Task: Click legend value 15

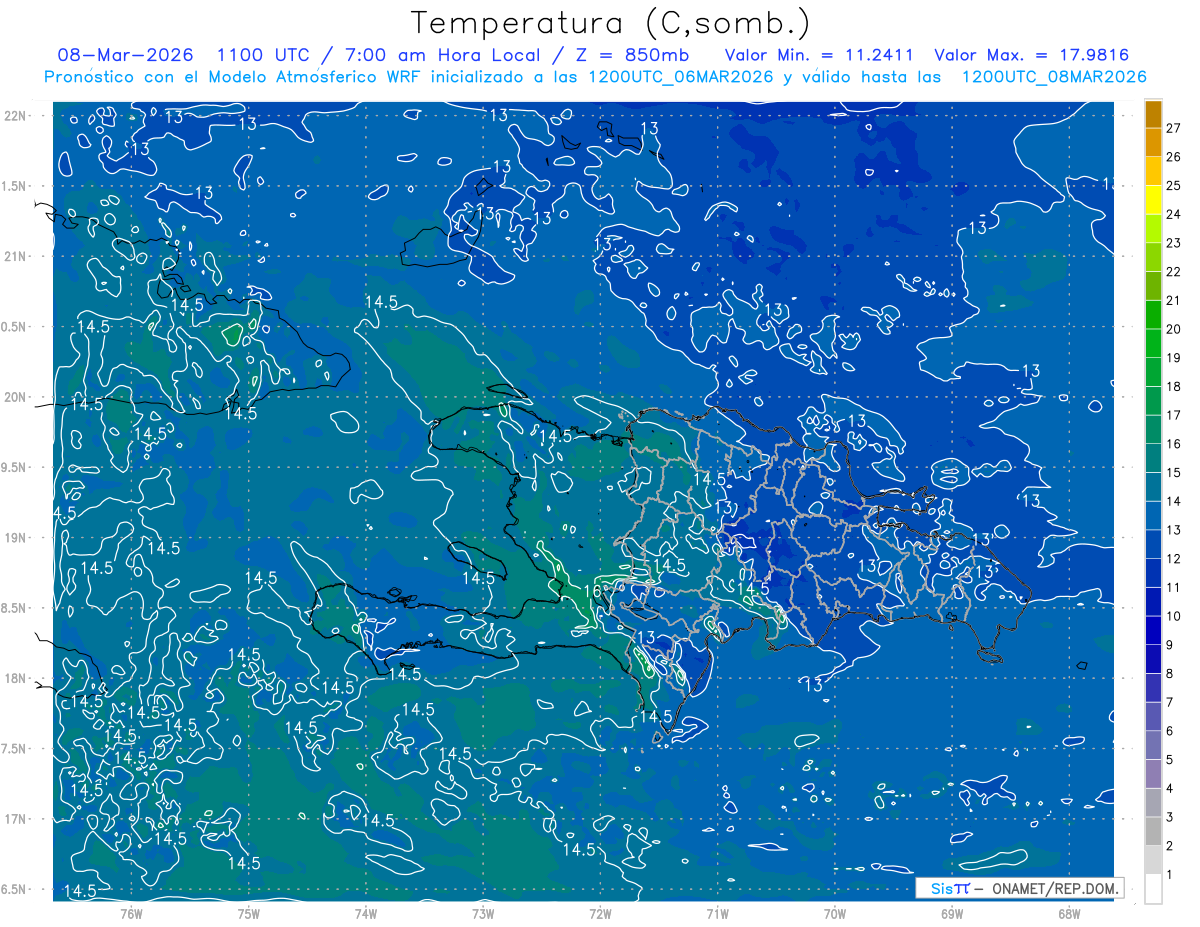Action: 1173,472
